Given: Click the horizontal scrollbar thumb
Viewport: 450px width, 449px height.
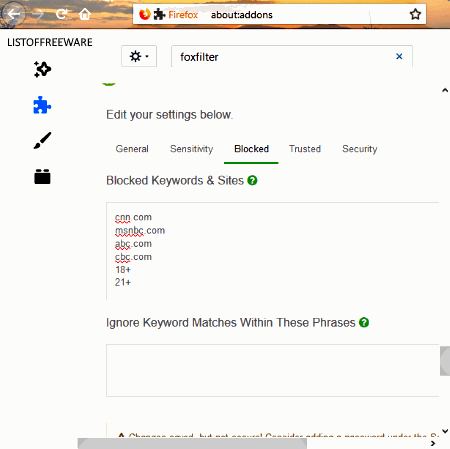Looking at the screenshot, I should [x=192, y=443].
